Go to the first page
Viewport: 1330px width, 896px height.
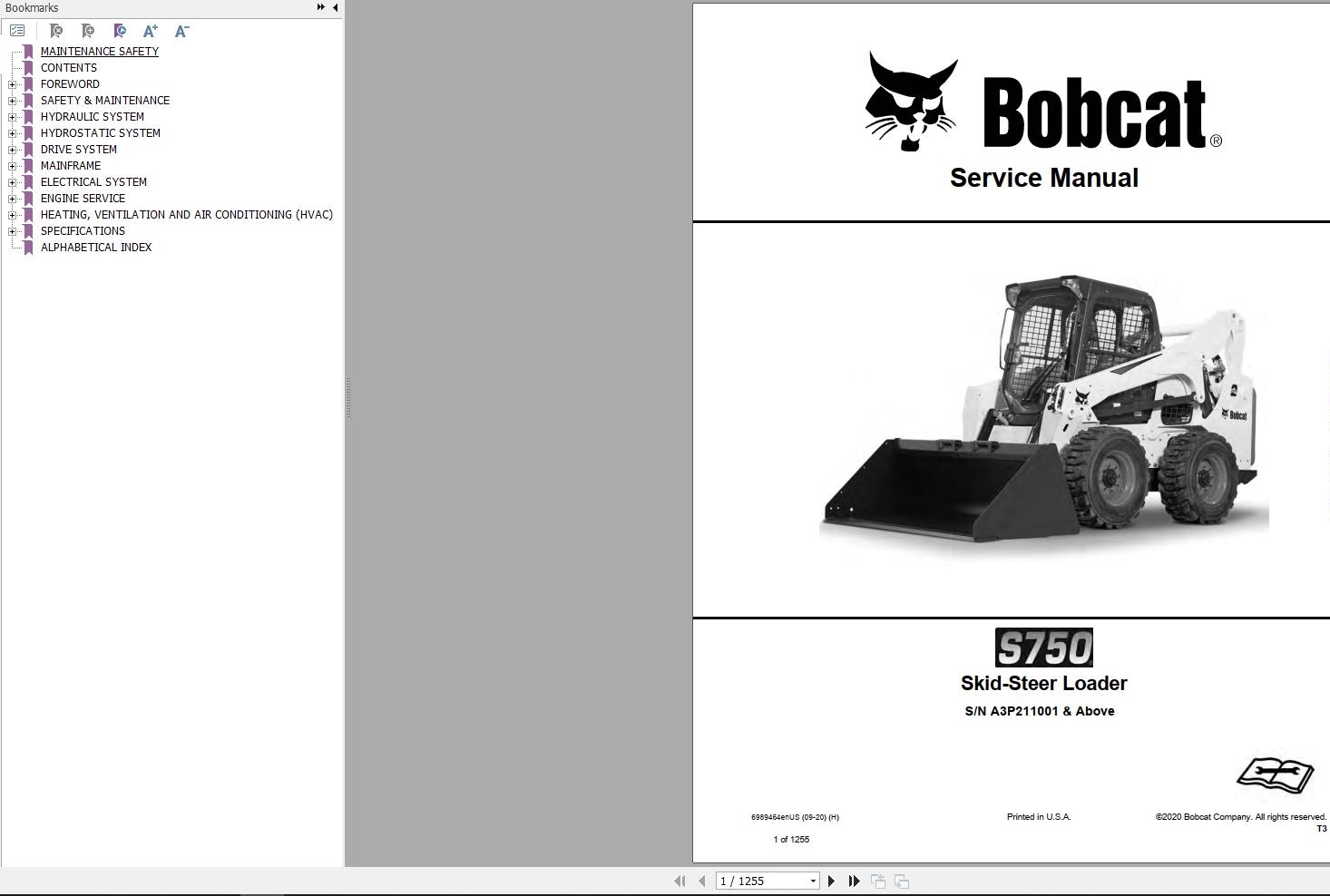[x=680, y=881]
